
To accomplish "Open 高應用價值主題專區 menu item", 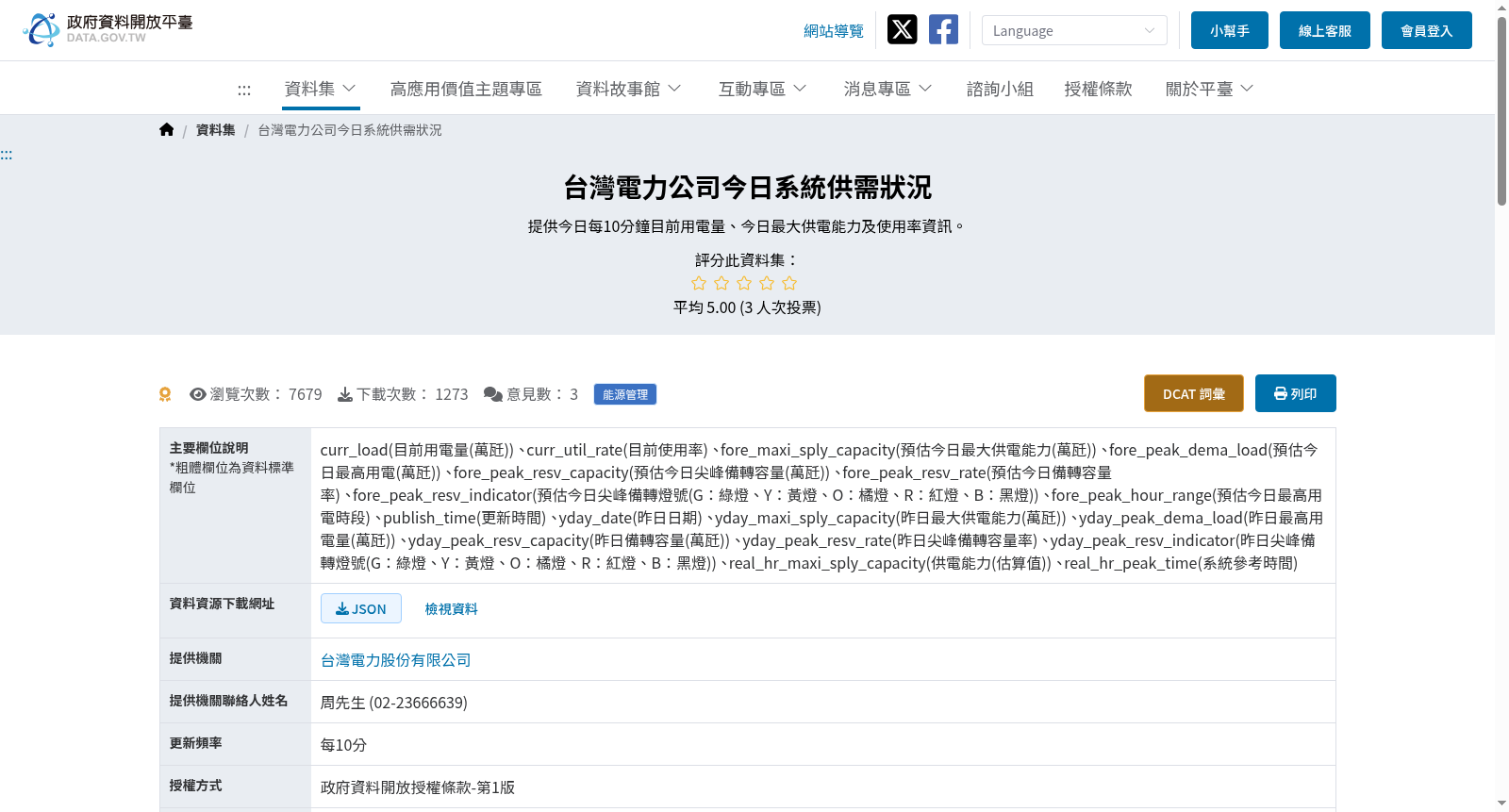I will tap(466, 89).
